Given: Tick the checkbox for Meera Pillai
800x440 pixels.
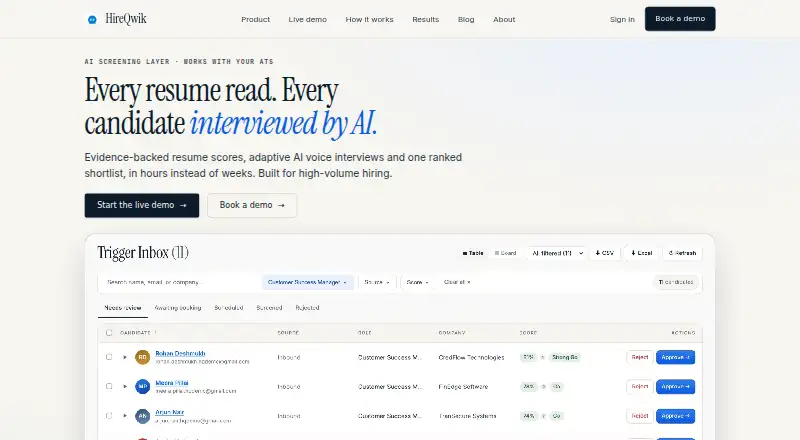Looking at the screenshot, I should 109,386.
